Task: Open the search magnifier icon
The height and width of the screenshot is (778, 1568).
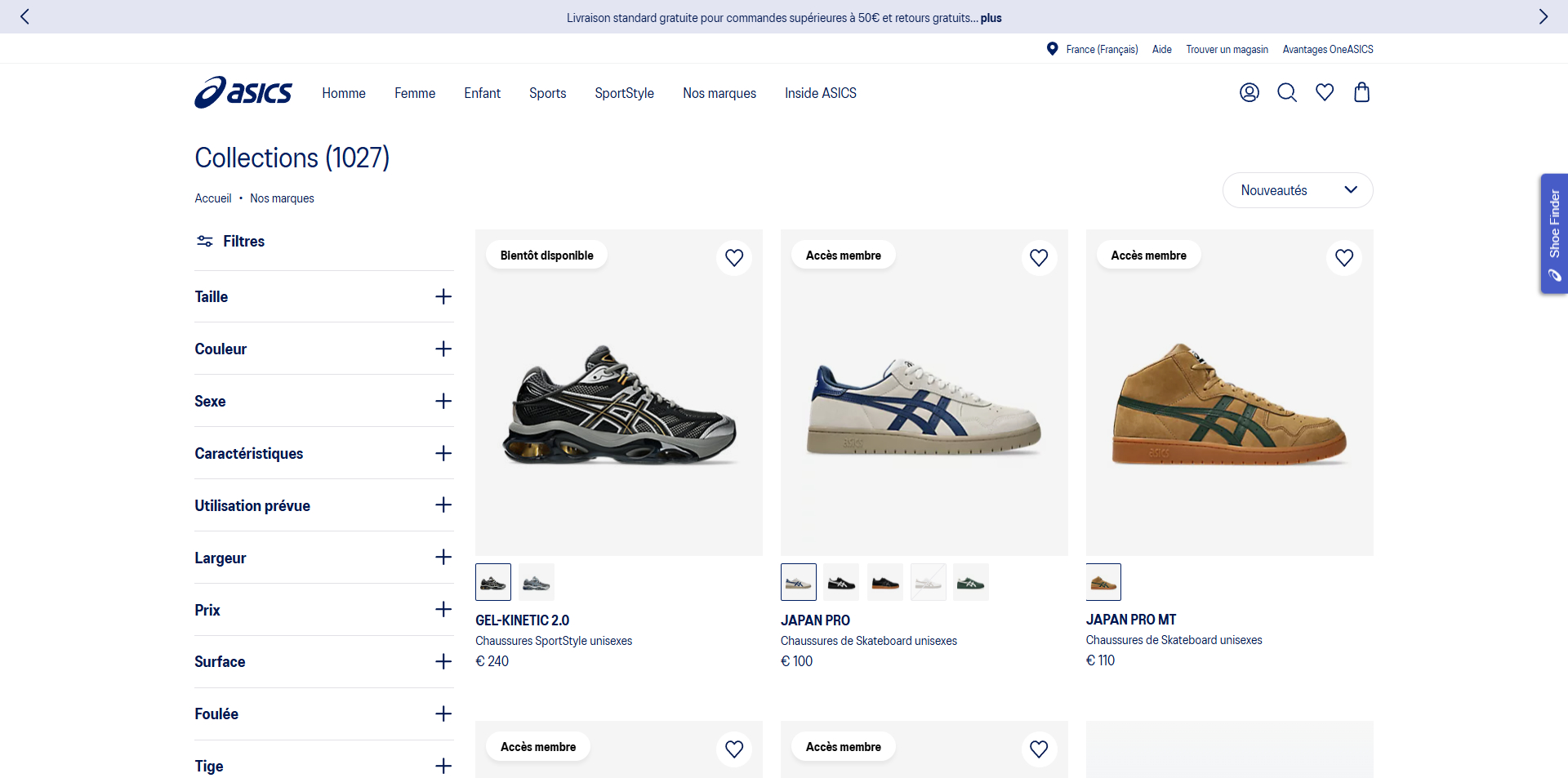Action: click(1286, 92)
